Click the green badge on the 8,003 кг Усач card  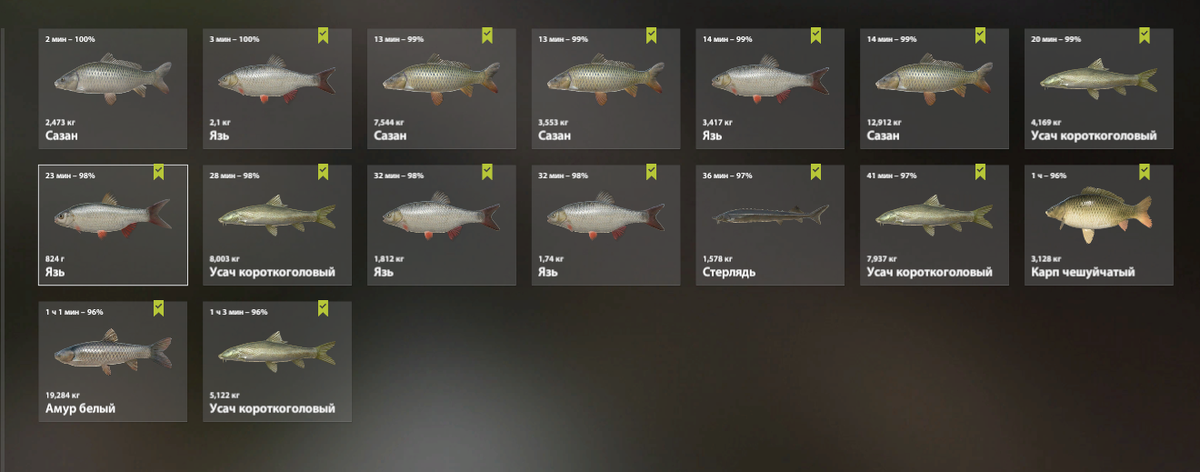[x=323, y=173]
